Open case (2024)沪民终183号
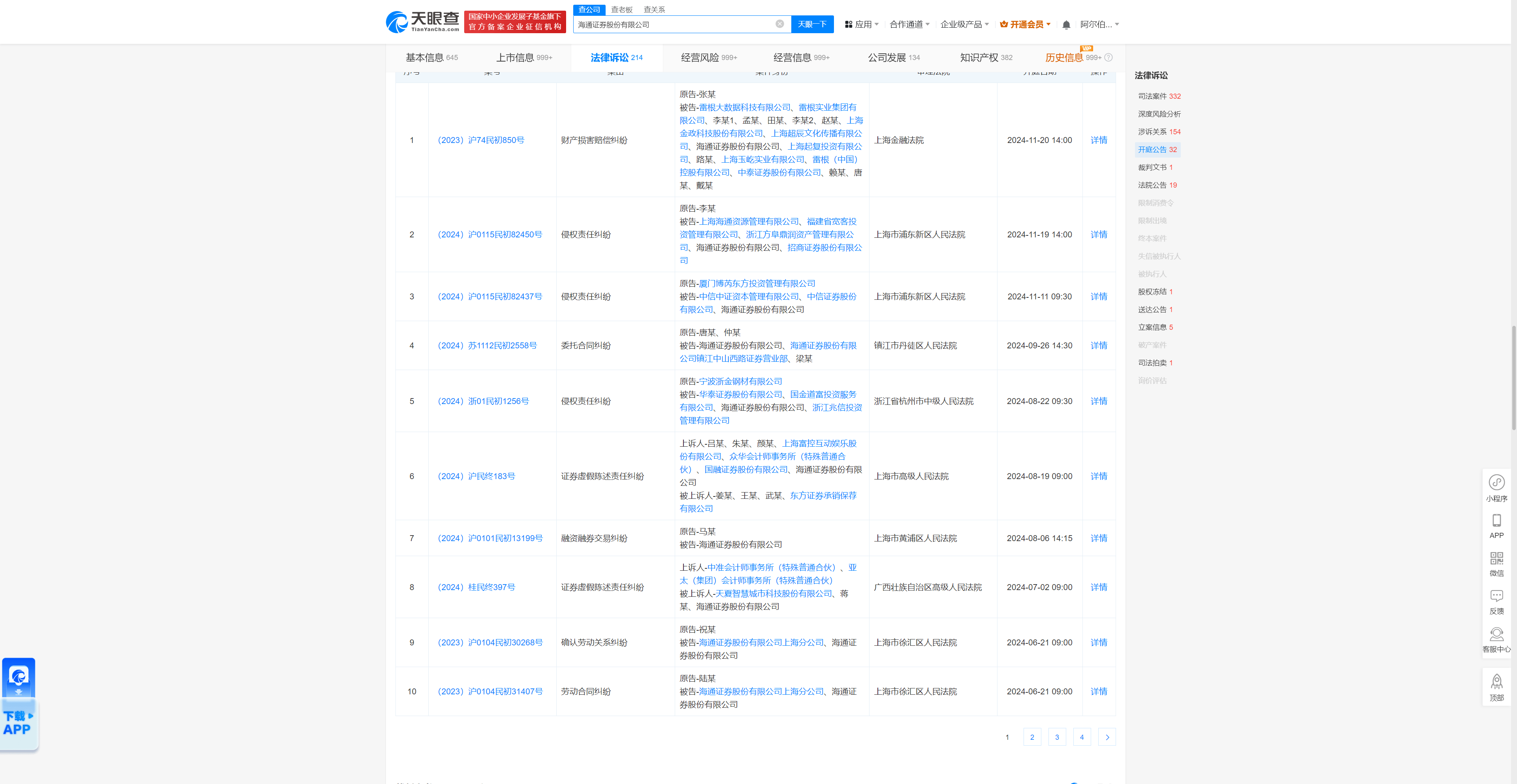This screenshot has width=1517, height=784. 476,476
